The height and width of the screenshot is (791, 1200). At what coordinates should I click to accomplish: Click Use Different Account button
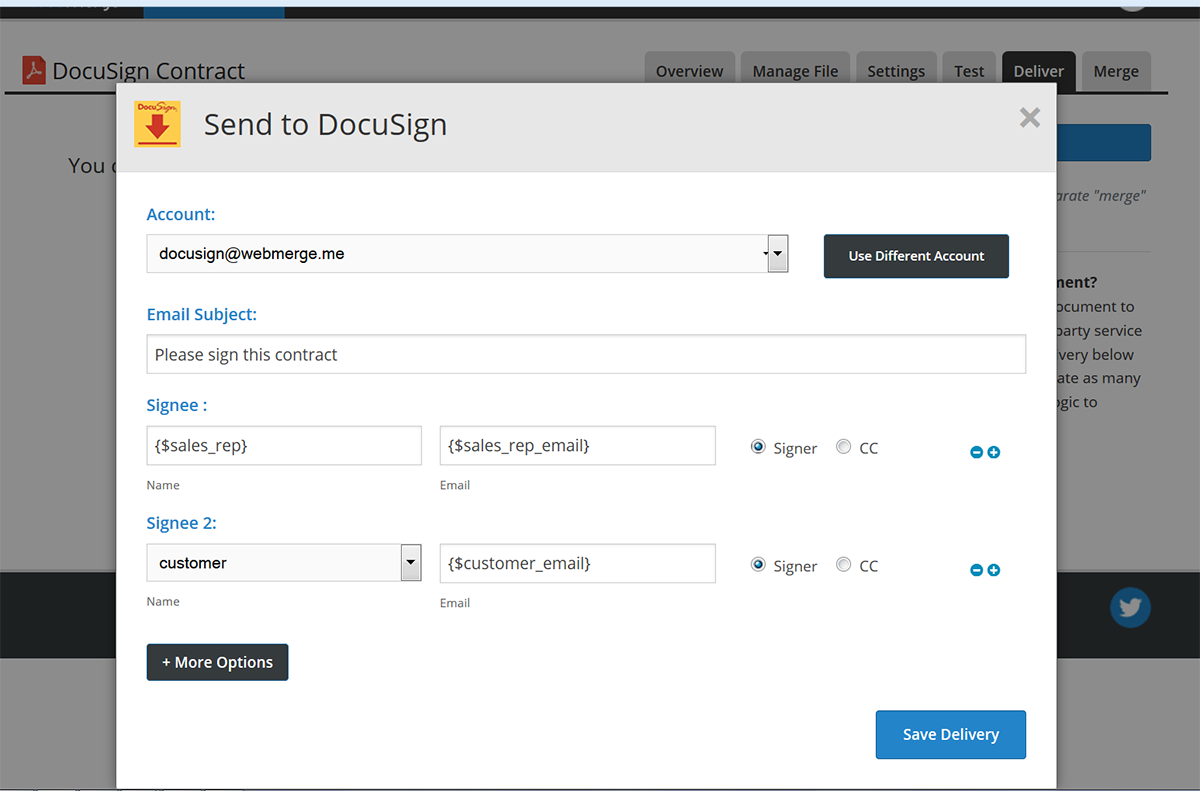[916, 256]
